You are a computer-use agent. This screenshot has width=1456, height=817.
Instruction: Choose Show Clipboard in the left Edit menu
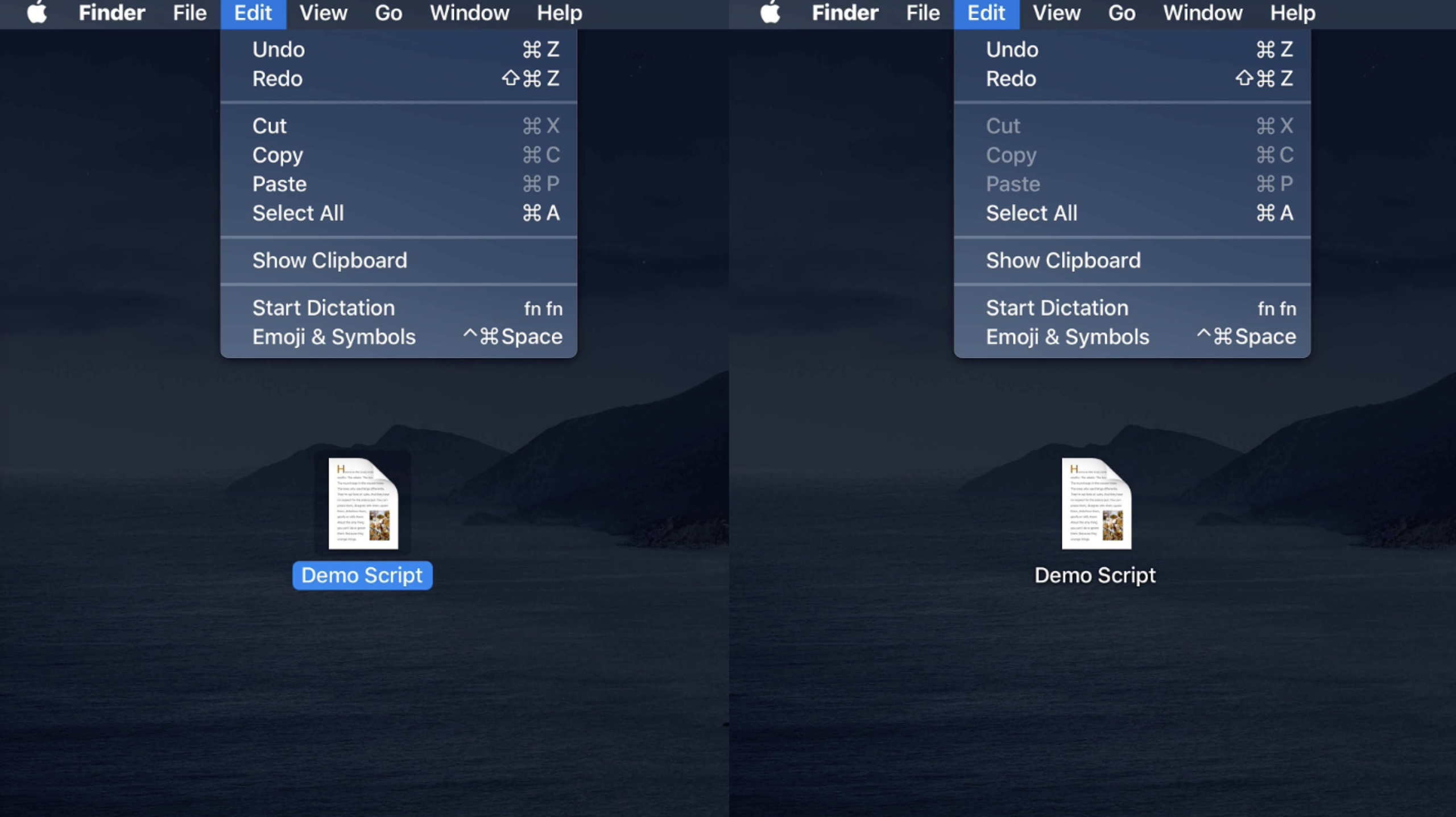[x=329, y=260]
